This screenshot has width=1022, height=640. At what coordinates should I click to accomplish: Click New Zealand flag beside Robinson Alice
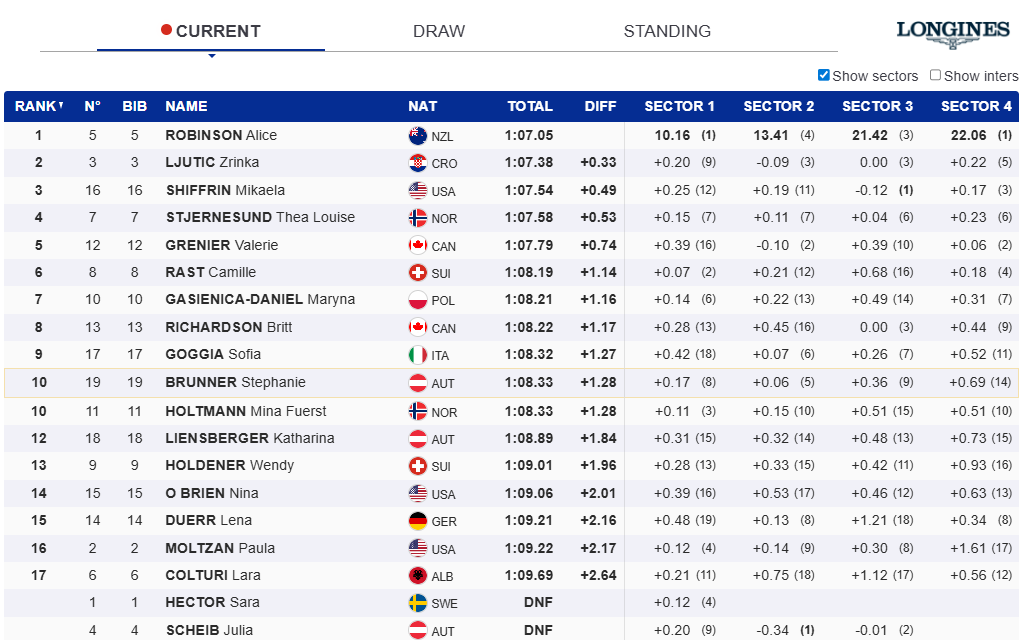418,136
